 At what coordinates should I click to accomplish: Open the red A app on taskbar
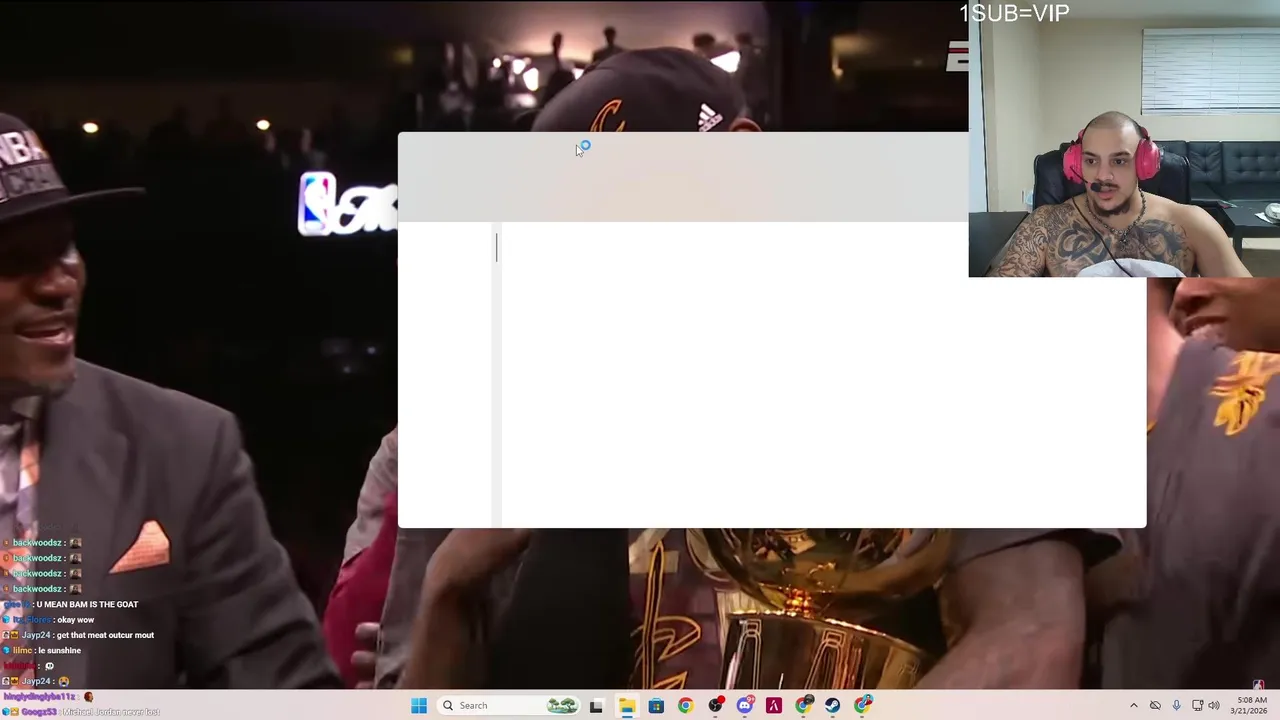(774, 706)
